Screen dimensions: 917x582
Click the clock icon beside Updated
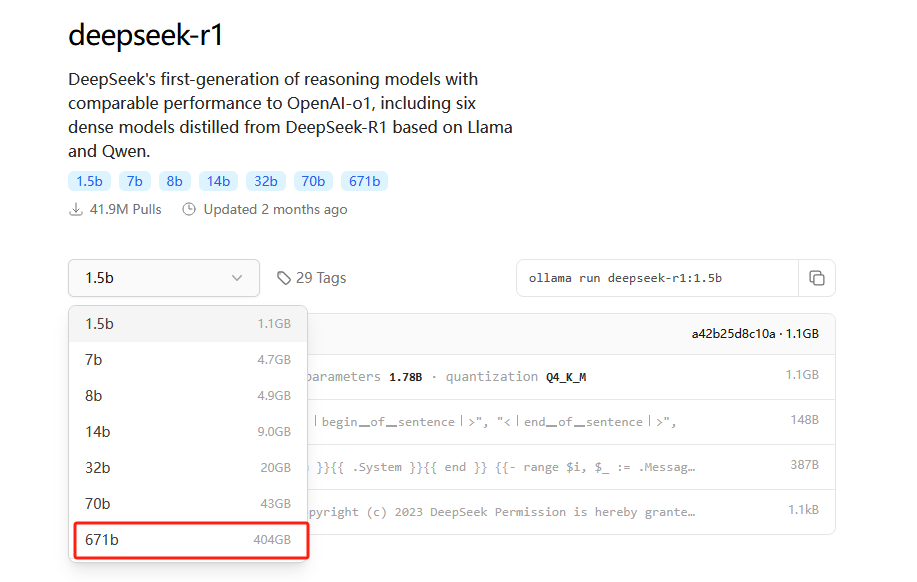189,209
